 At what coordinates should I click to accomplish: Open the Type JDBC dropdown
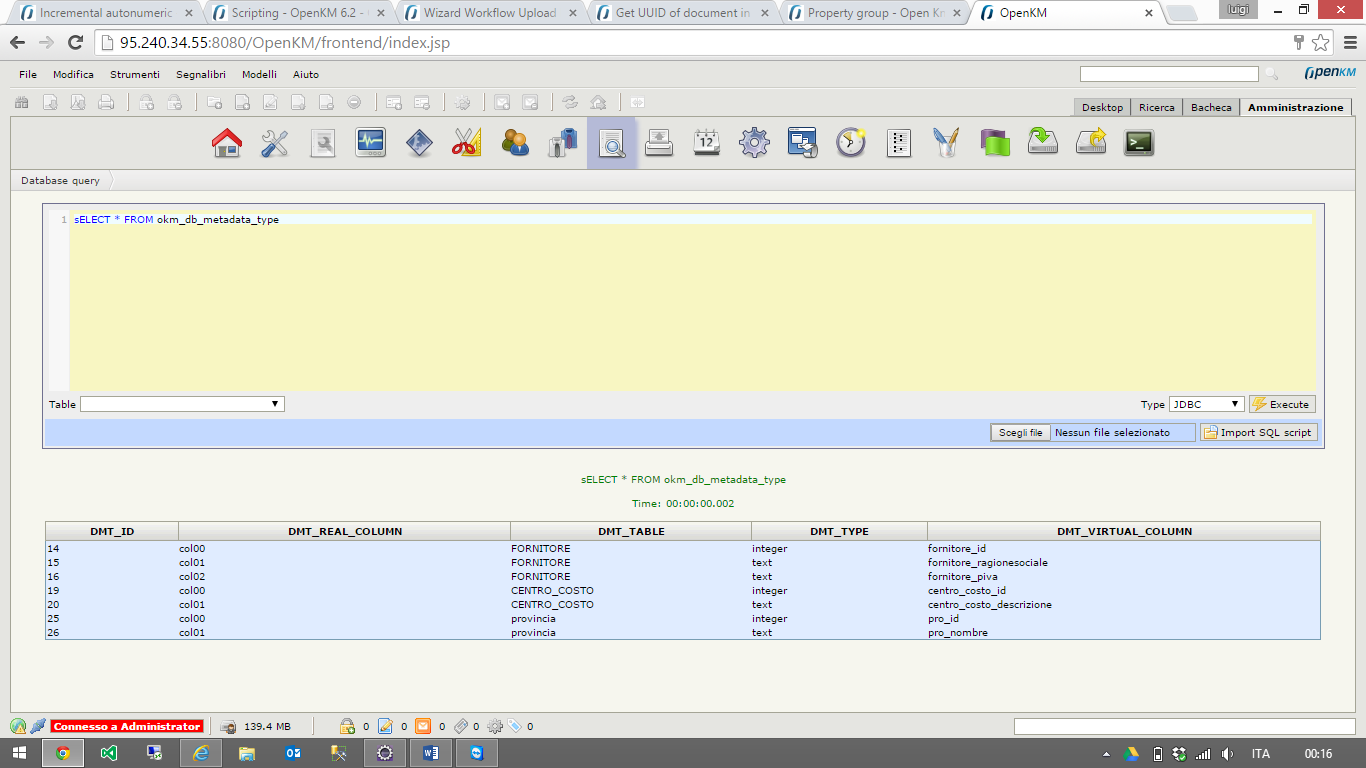pyautogui.click(x=1206, y=404)
